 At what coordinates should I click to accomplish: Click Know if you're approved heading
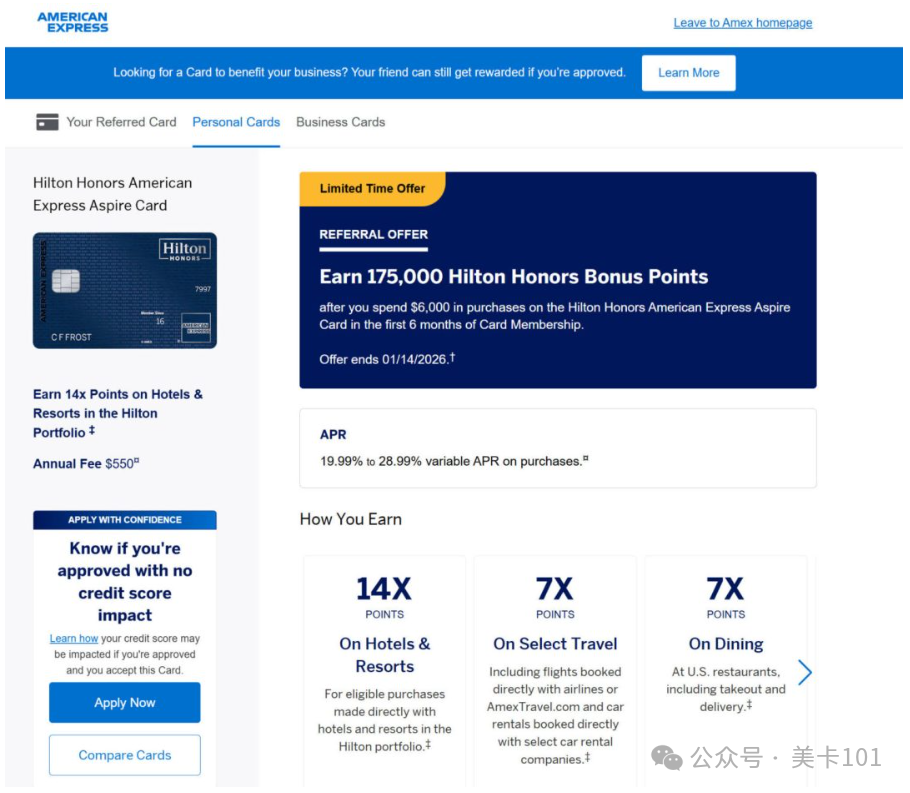pyautogui.click(x=125, y=582)
